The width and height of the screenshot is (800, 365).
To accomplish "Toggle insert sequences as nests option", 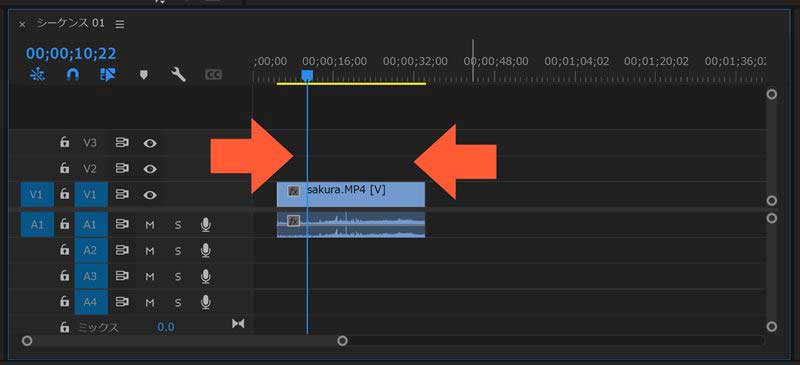I will pyautogui.click(x=37, y=75).
